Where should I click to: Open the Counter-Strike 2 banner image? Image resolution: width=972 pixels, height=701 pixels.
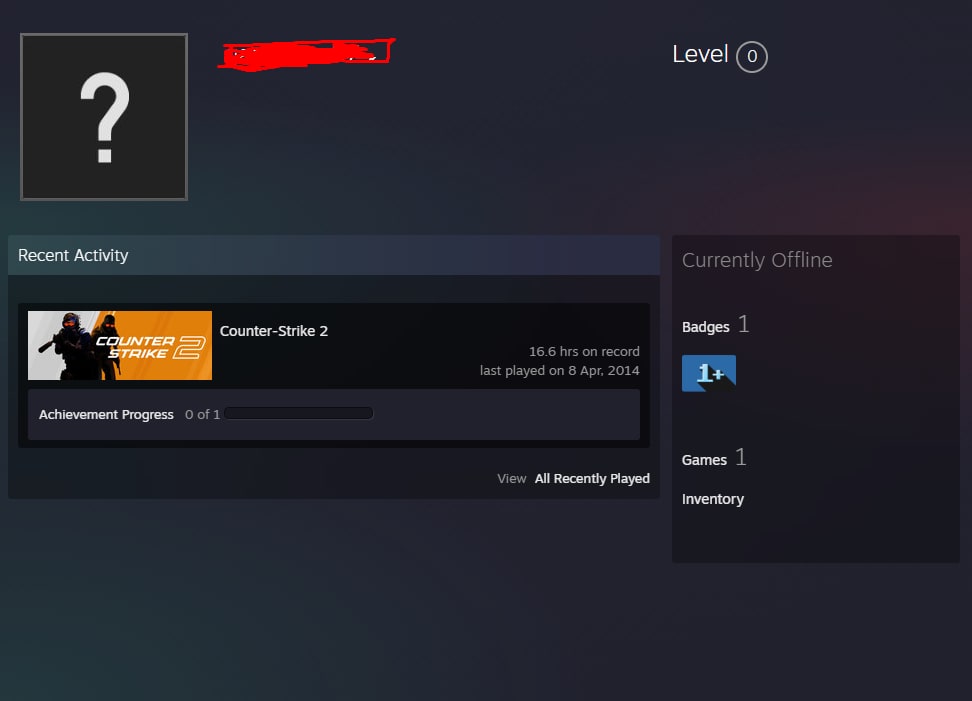tap(120, 345)
